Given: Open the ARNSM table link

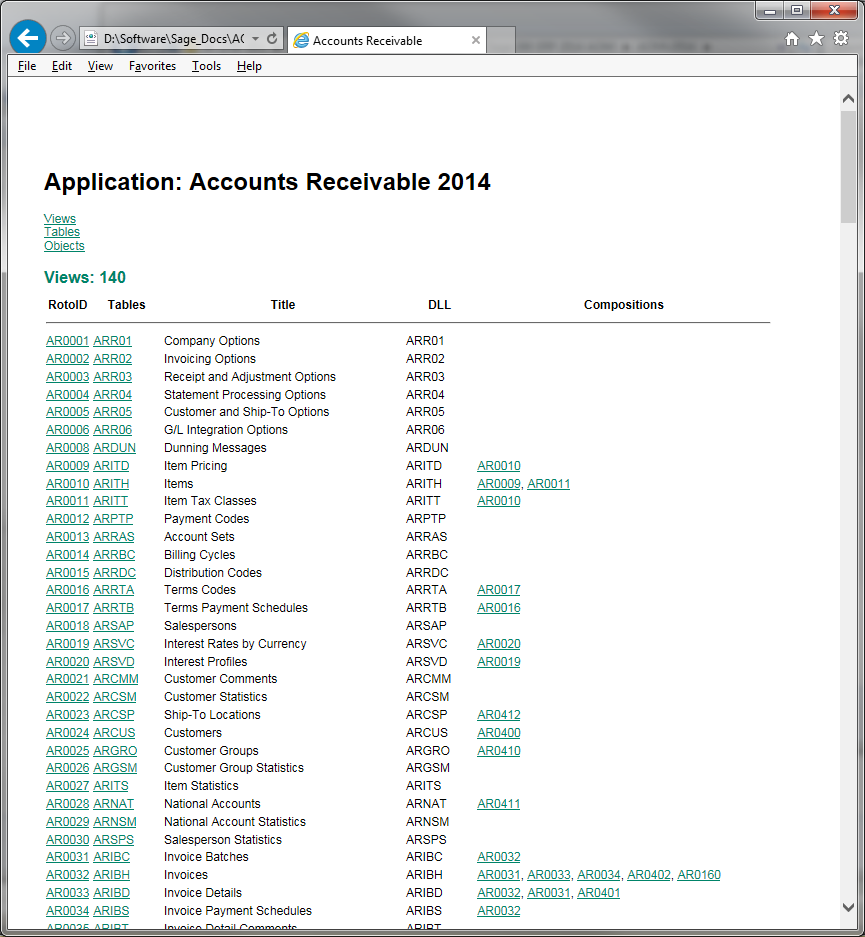Looking at the screenshot, I should click(115, 822).
